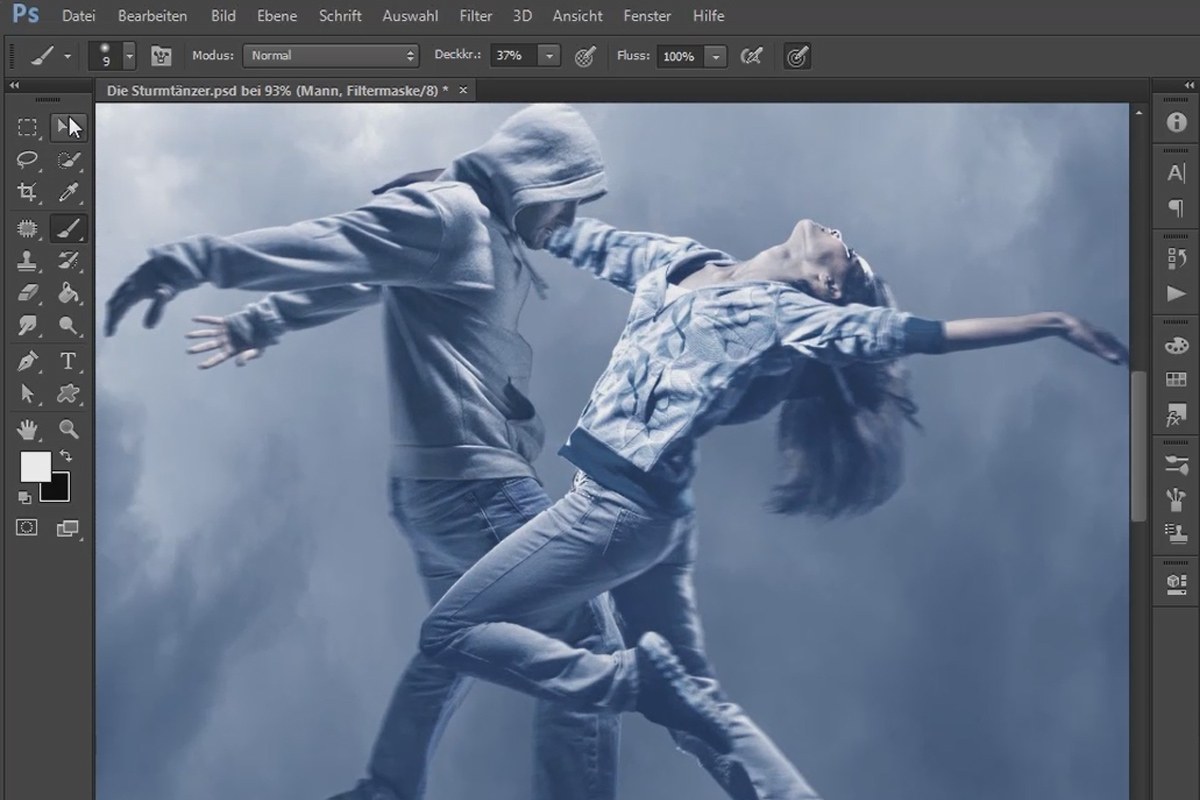Expand the Deckkraft opacity slider arrow
This screenshot has height=800, width=1200.
tap(550, 56)
